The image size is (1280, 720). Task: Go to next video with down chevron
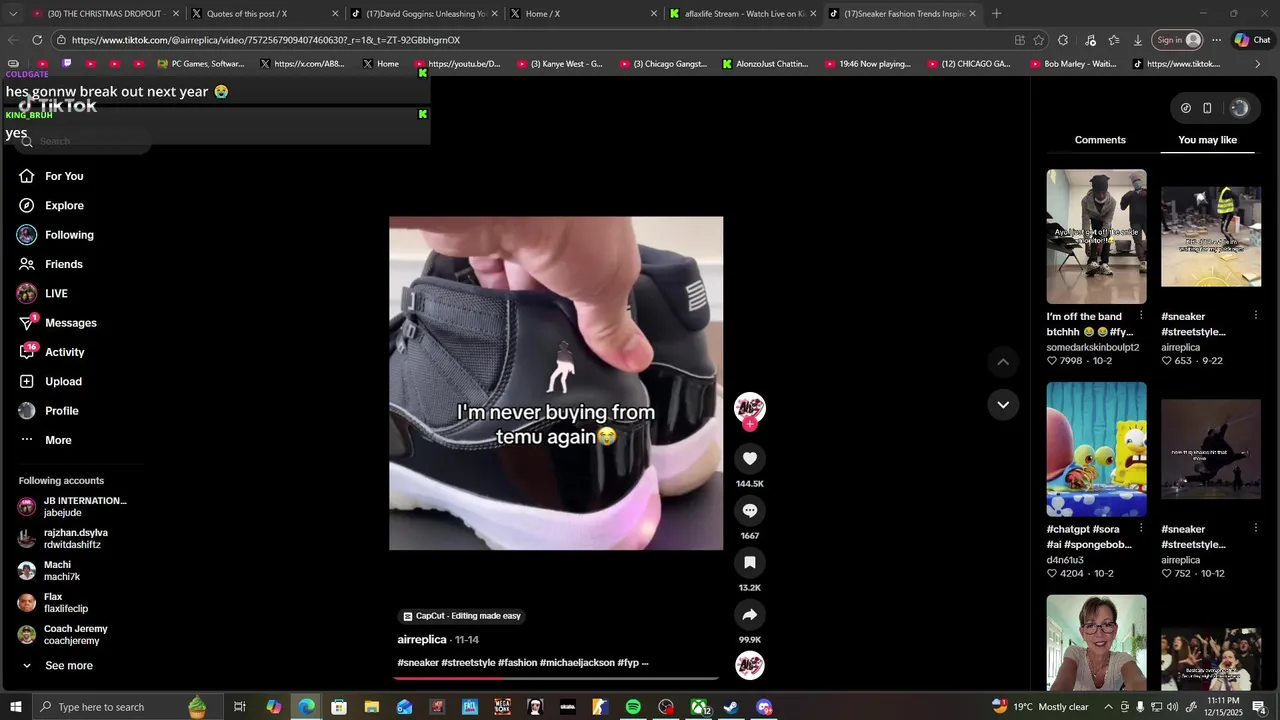click(x=1003, y=404)
